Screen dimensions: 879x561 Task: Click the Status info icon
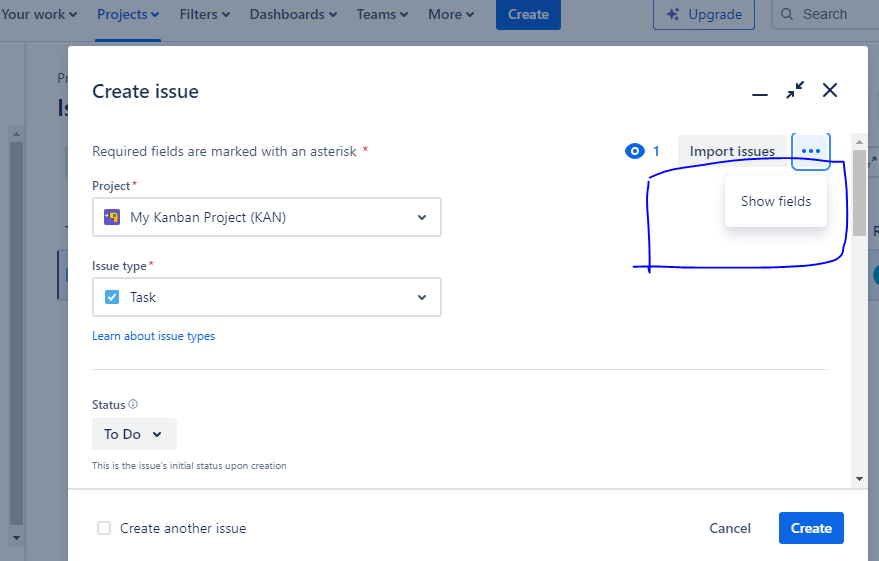[x=133, y=404]
